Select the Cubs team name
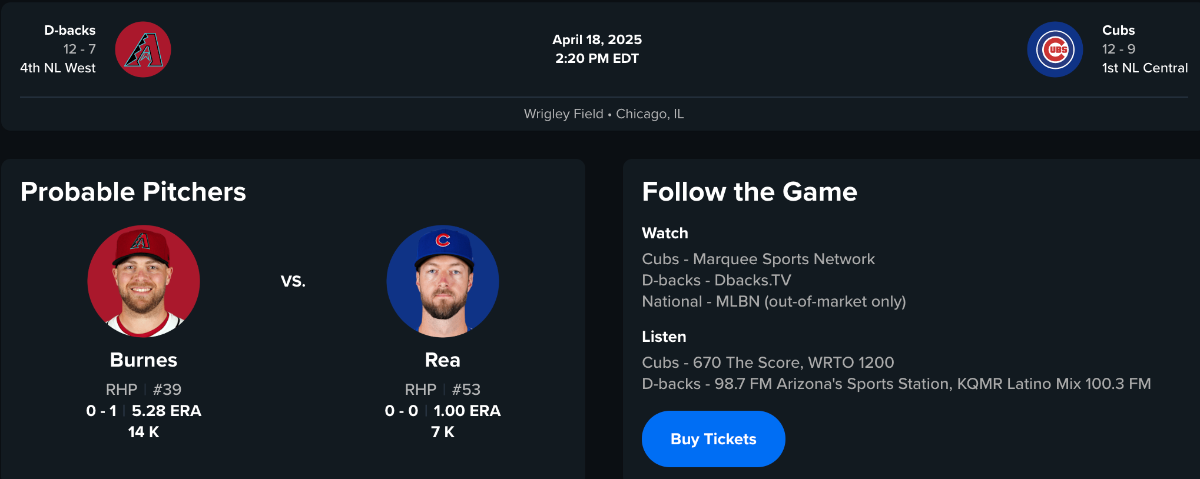Screen dimensions: 1200x479 (1119, 30)
